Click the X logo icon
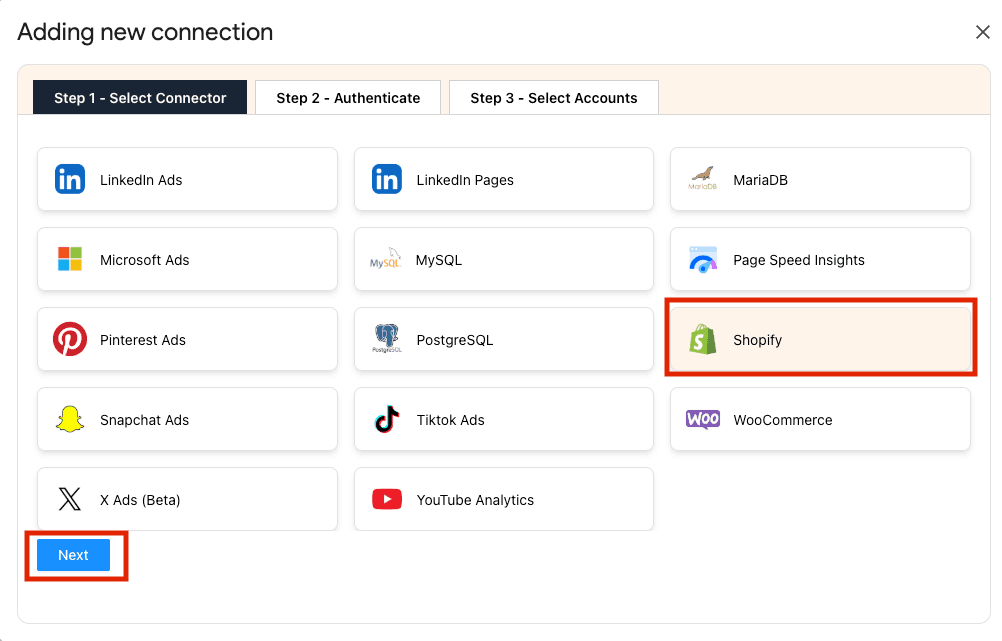 point(70,499)
